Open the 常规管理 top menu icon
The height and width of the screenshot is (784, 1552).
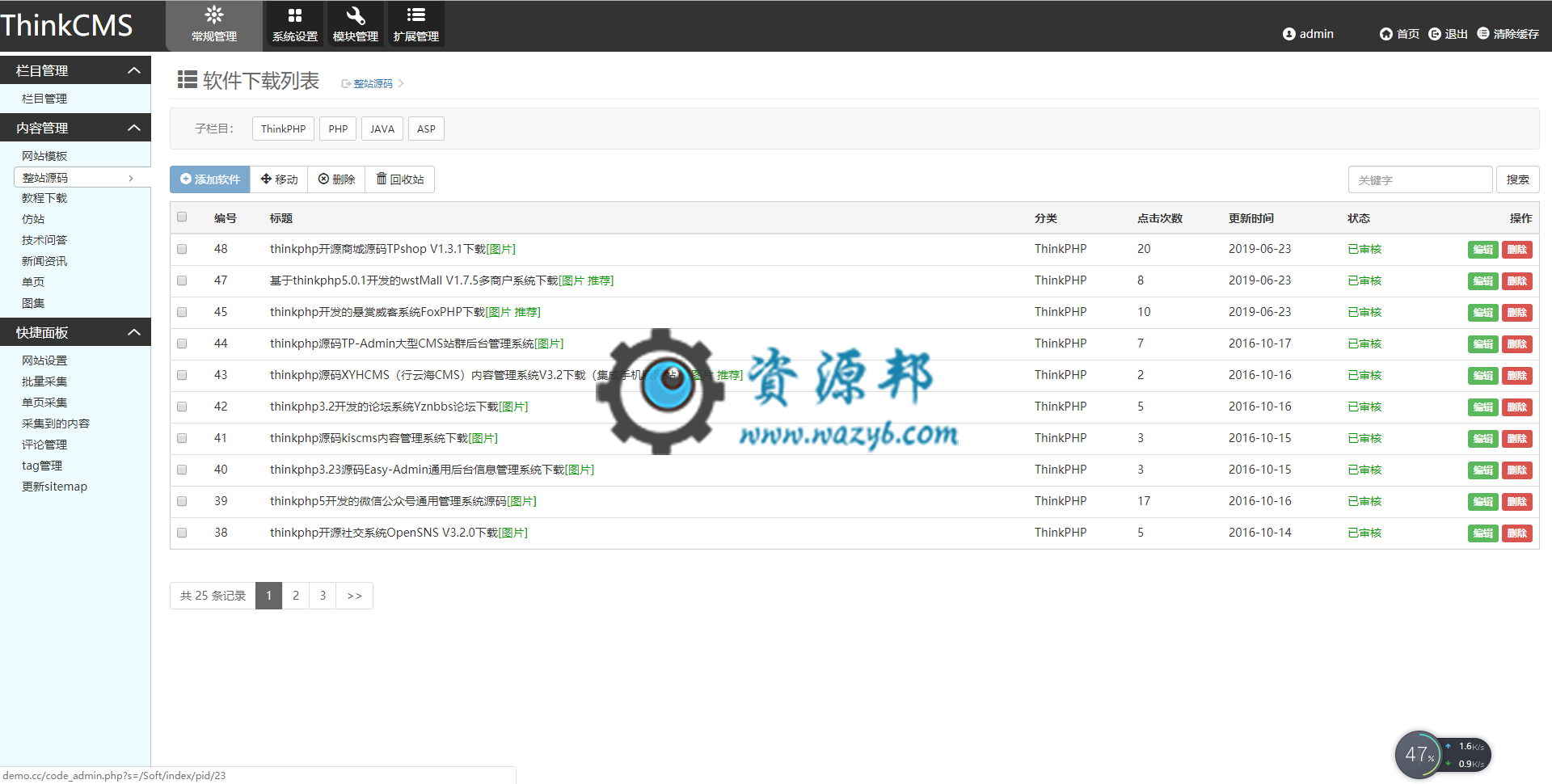[214, 15]
